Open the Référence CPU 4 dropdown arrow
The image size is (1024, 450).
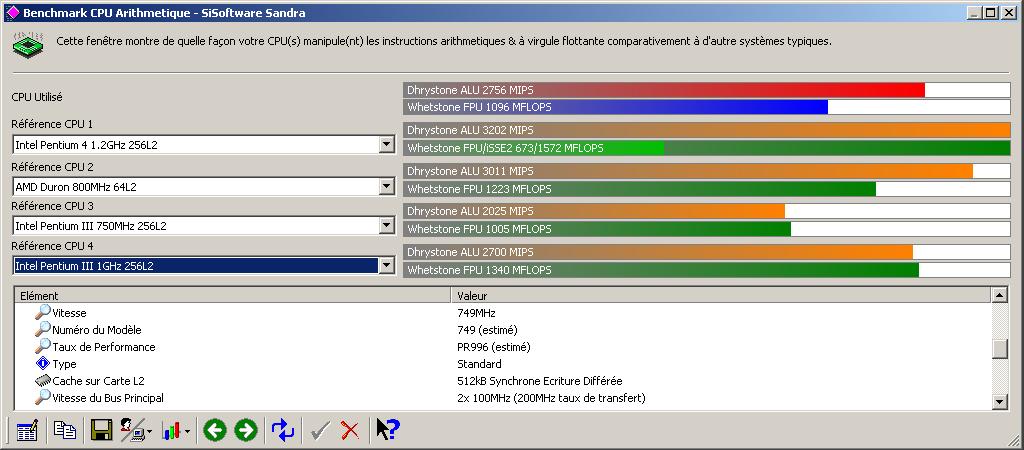click(x=387, y=265)
